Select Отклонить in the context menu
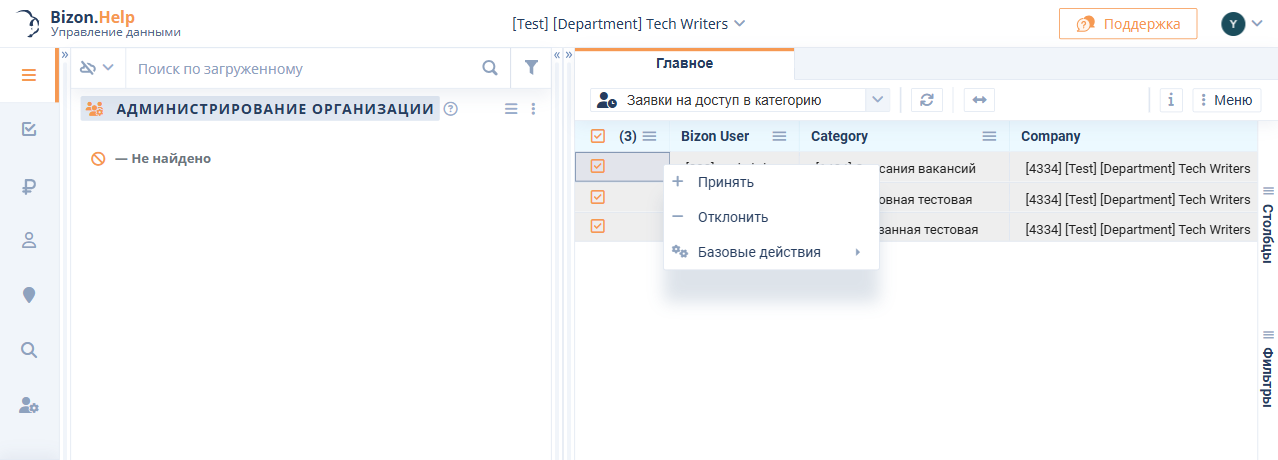The height and width of the screenshot is (460, 1278). coord(732,217)
